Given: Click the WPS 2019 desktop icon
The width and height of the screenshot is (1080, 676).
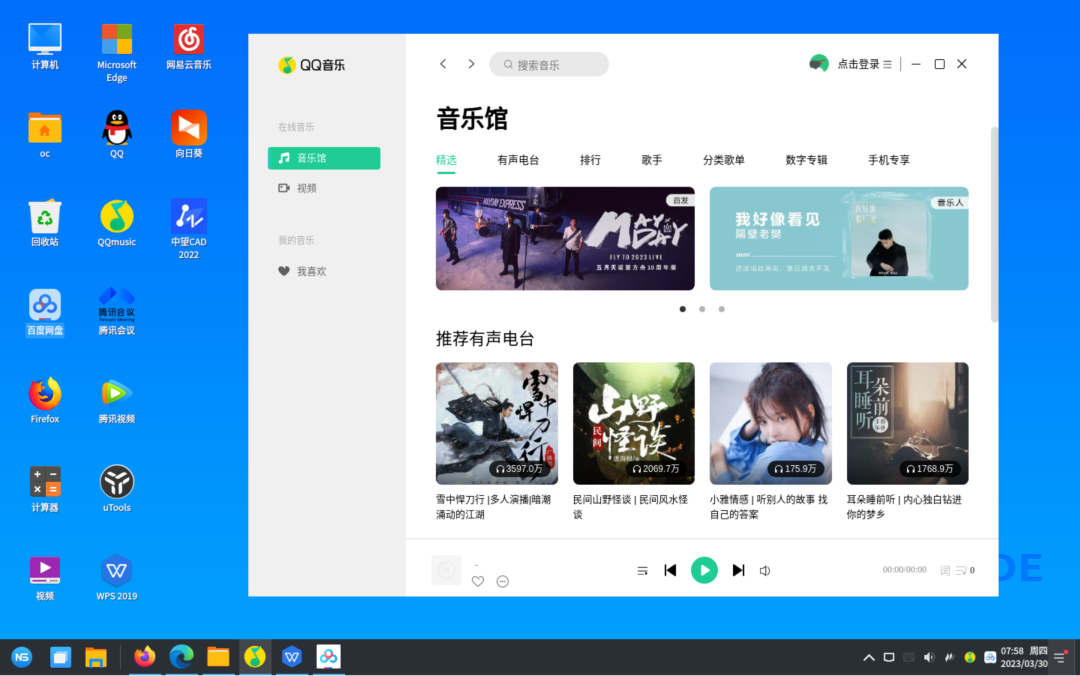Looking at the screenshot, I should pos(116,577).
